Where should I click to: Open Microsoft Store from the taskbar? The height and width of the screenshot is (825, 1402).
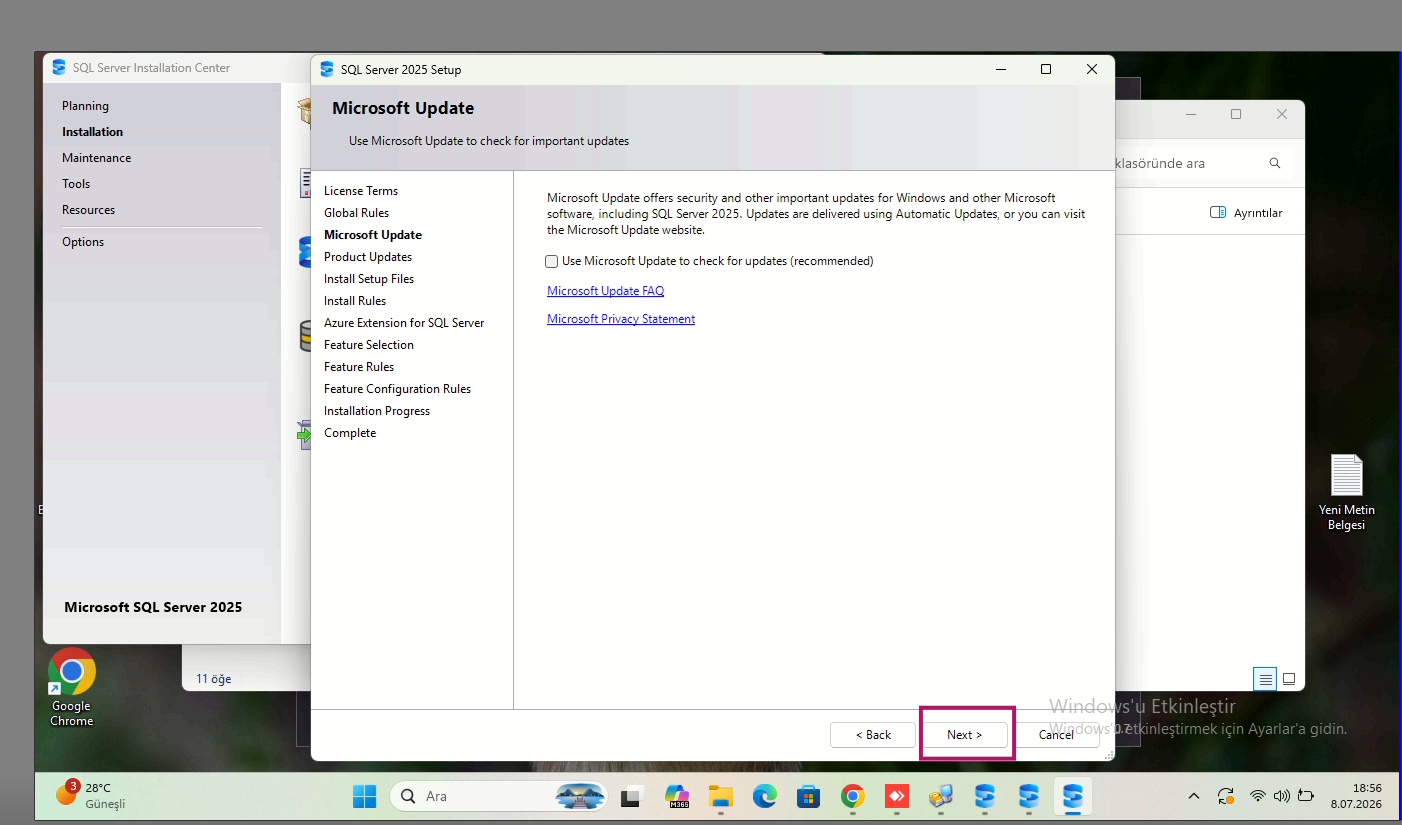click(809, 797)
